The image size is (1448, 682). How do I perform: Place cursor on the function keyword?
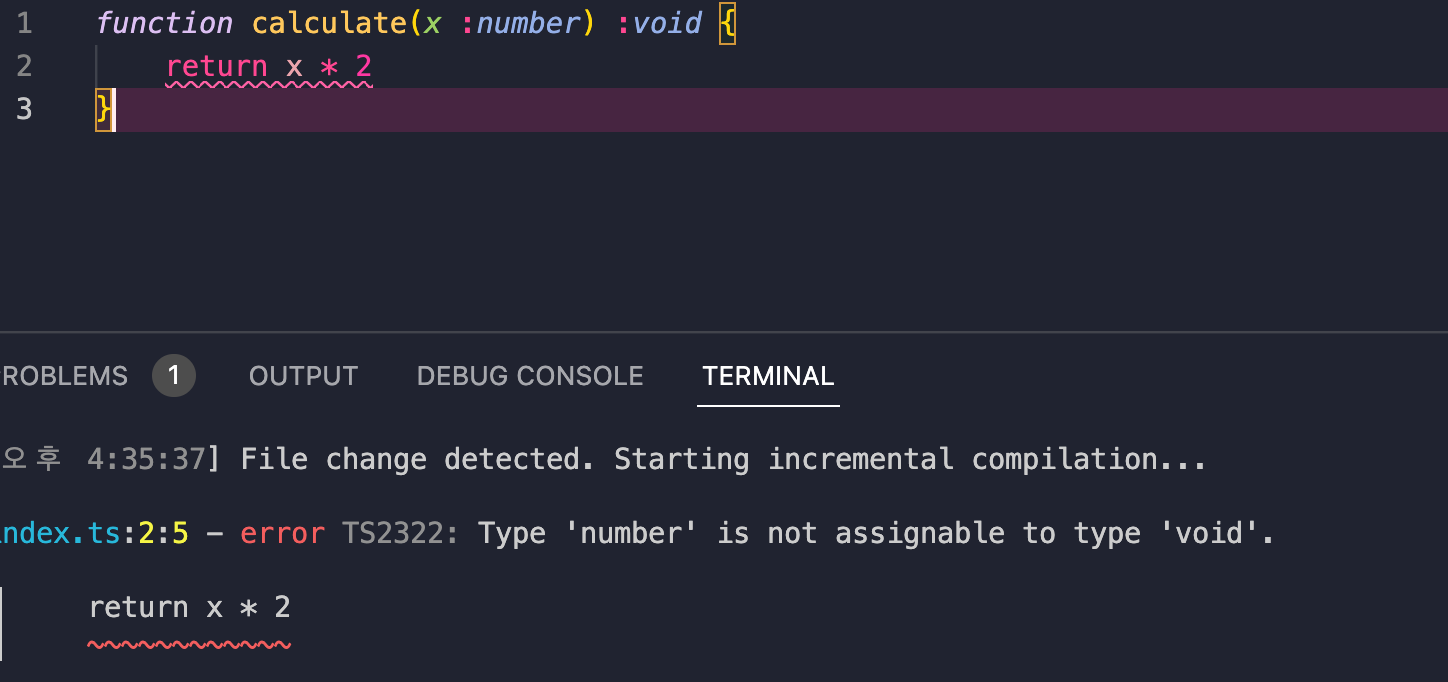tap(164, 23)
